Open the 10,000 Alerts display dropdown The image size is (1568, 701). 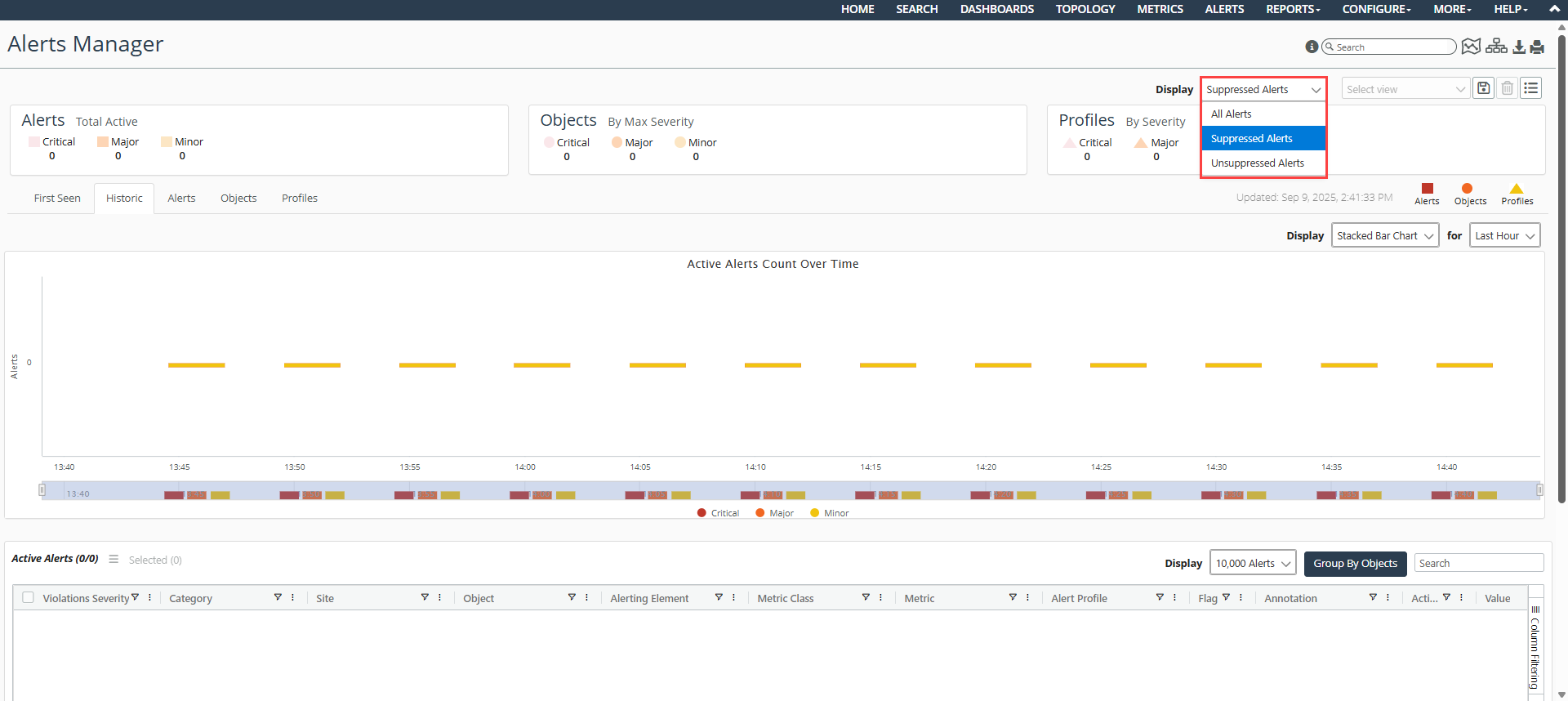(x=1252, y=563)
